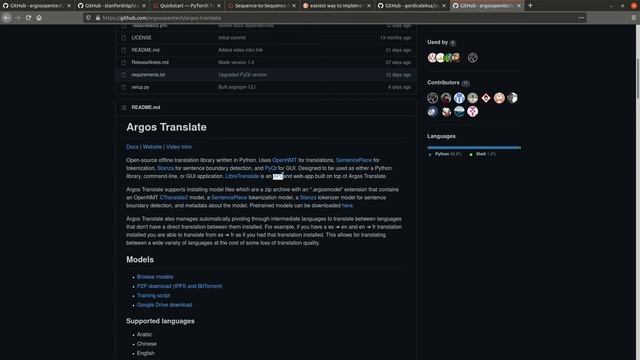640x360 pixels.
Task: Open the Training script link
Action: [x=153, y=296]
